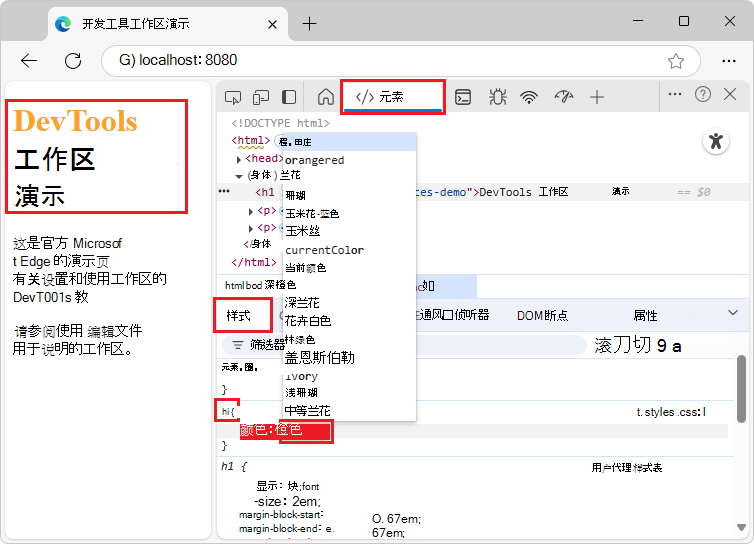Expand more sidebar tabs chevron
The height and width of the screenshot is (544, 754).
(732, 313)
